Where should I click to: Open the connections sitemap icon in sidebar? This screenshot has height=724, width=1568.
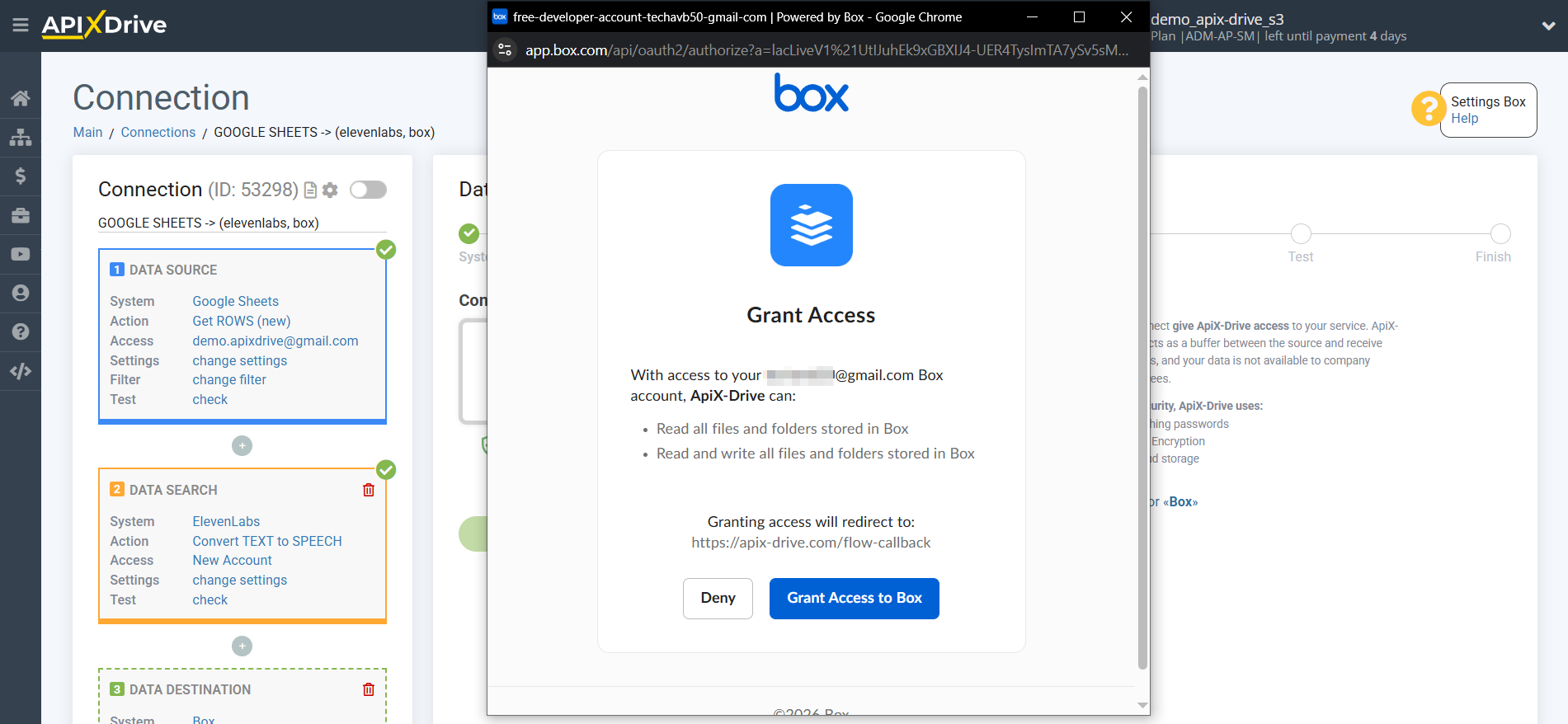pyautogui.click(x=21, y=137)
